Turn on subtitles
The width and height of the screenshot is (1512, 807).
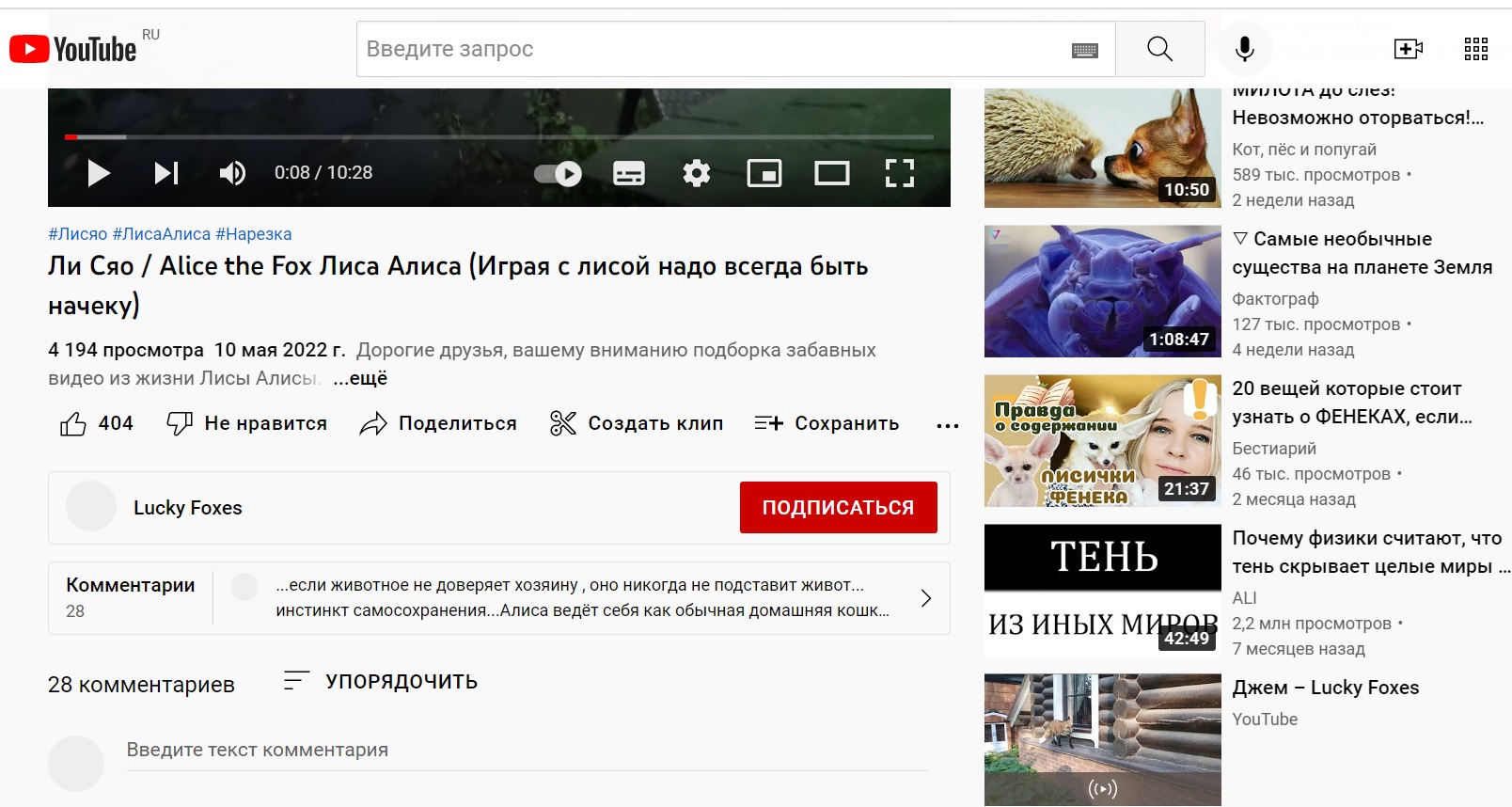[x=629, y=173]
